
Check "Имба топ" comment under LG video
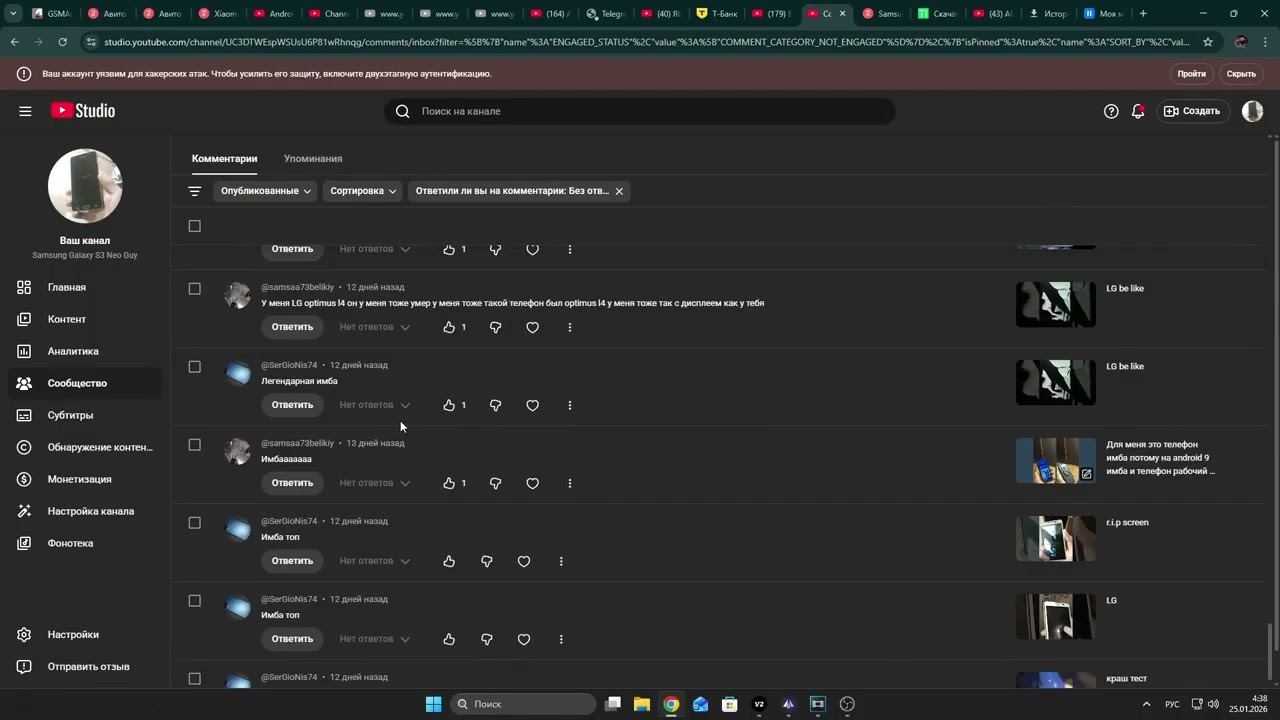(195, 601)
